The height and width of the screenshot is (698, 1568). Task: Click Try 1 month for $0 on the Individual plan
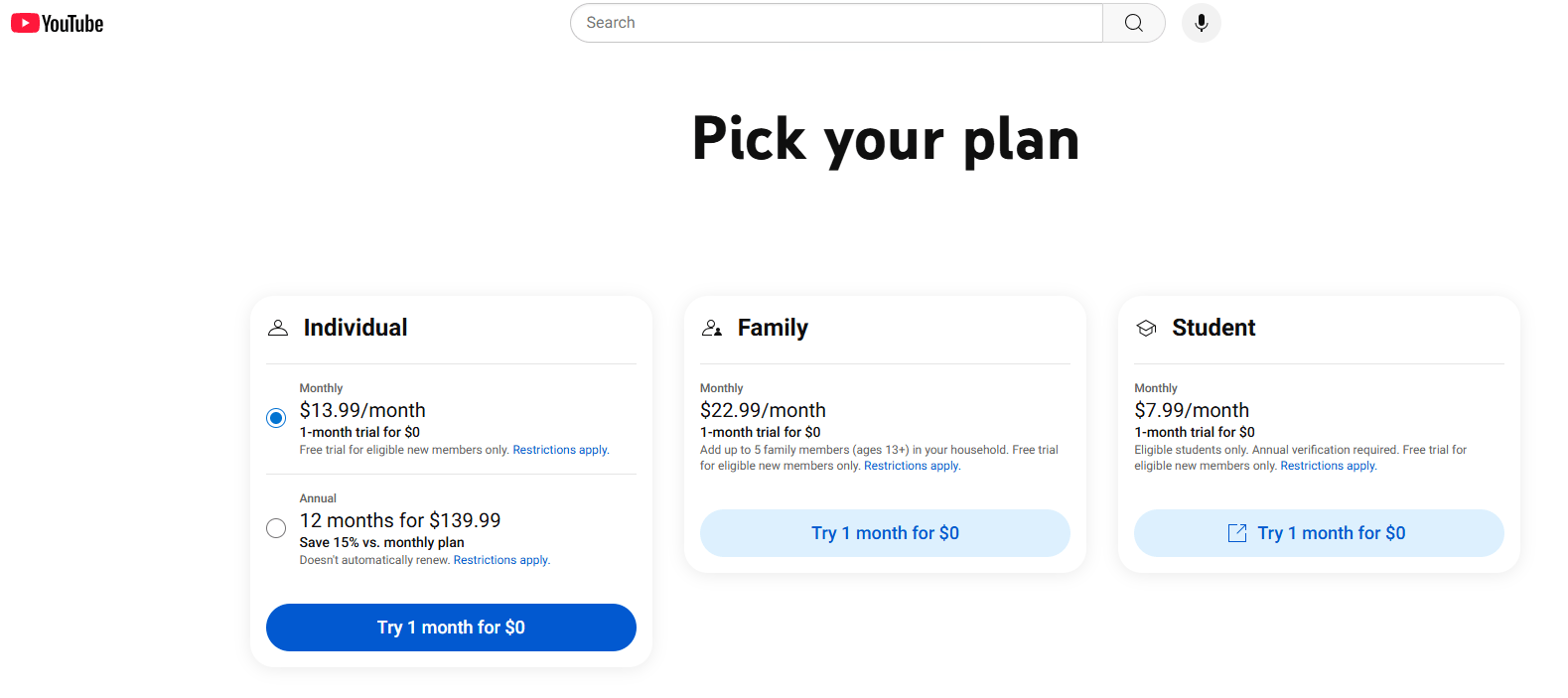(450, 627)
